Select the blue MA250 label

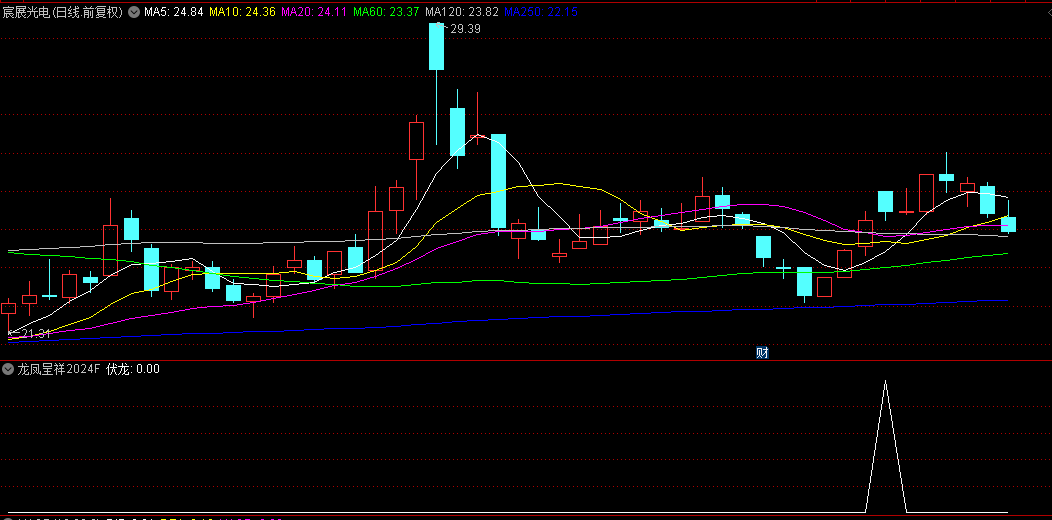(x=540, y=12)
